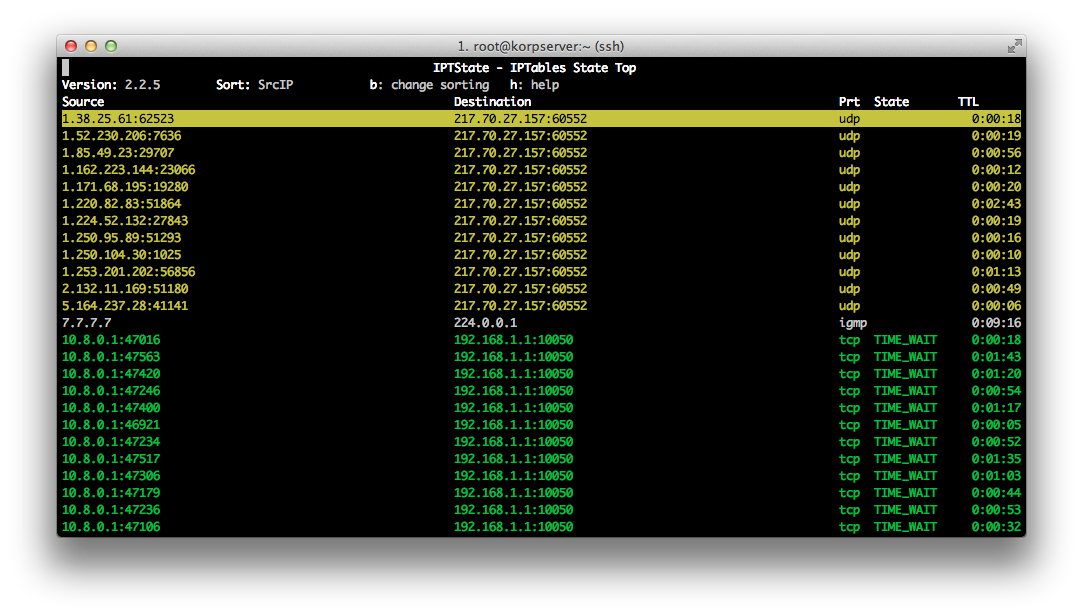Click the Source column header

[83, 102]
